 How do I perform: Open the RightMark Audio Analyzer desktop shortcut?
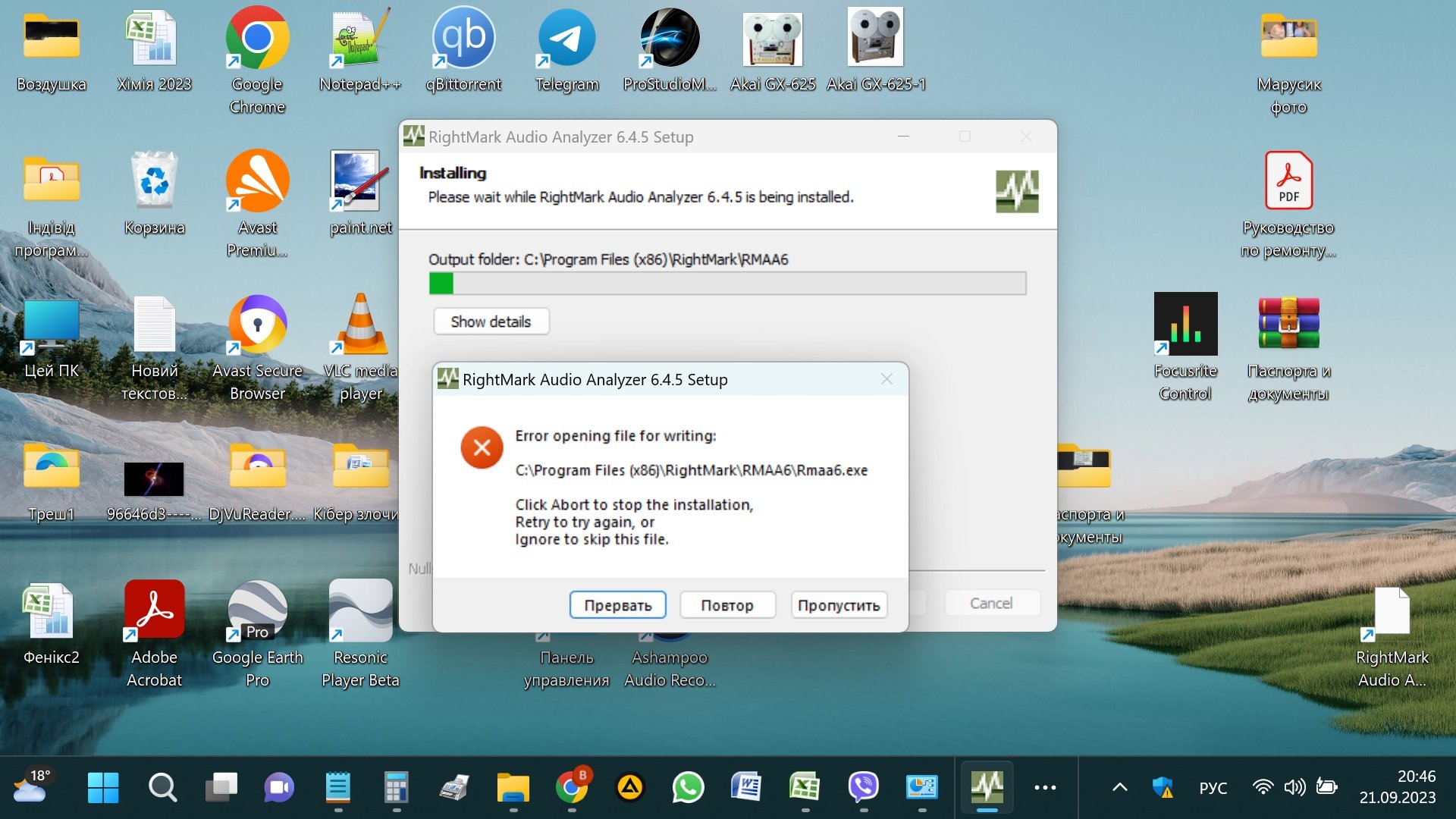1392,614
